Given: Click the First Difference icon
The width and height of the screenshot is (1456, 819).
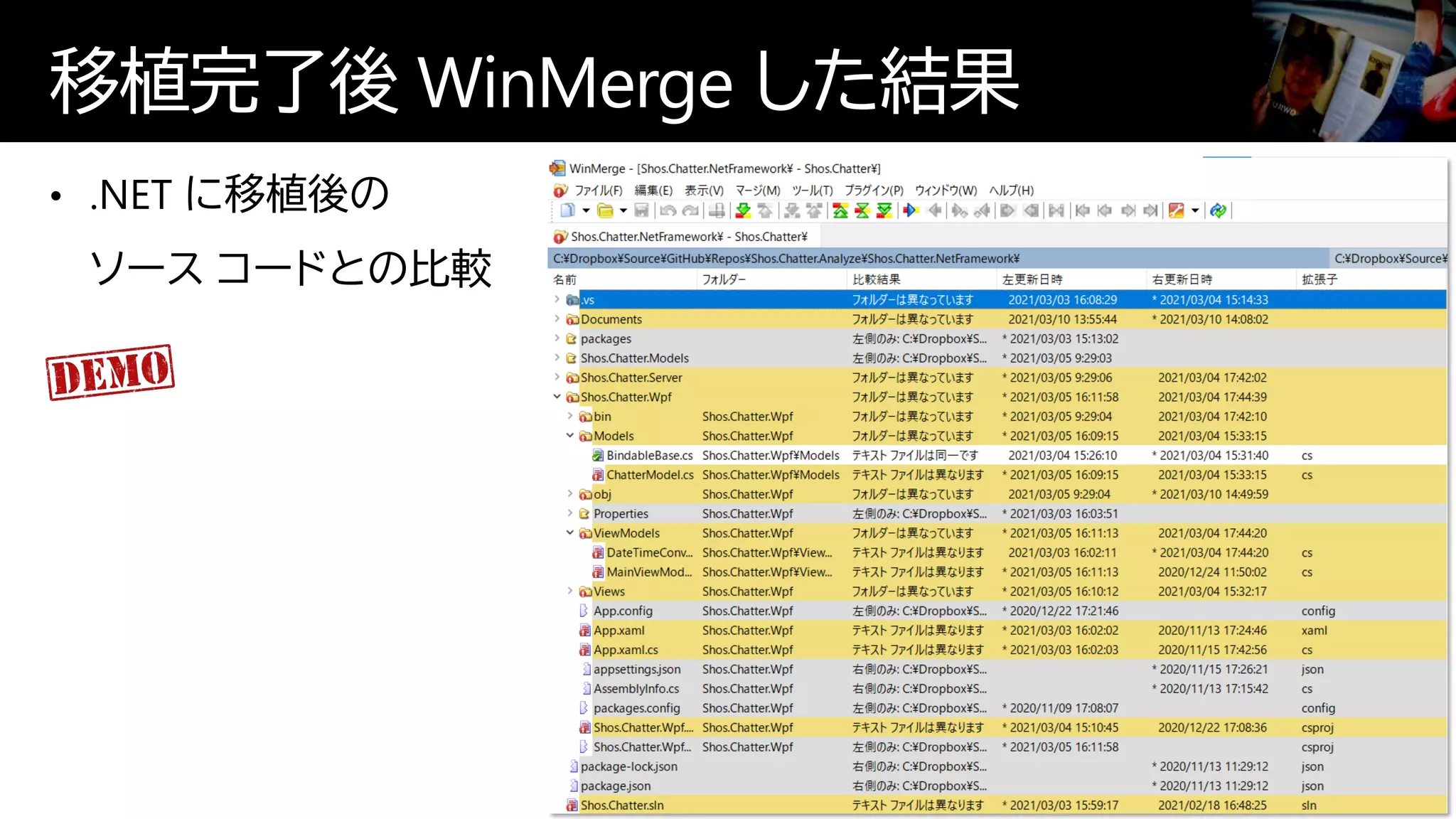Looking at the screenshot, I should (x=840, y=210).
